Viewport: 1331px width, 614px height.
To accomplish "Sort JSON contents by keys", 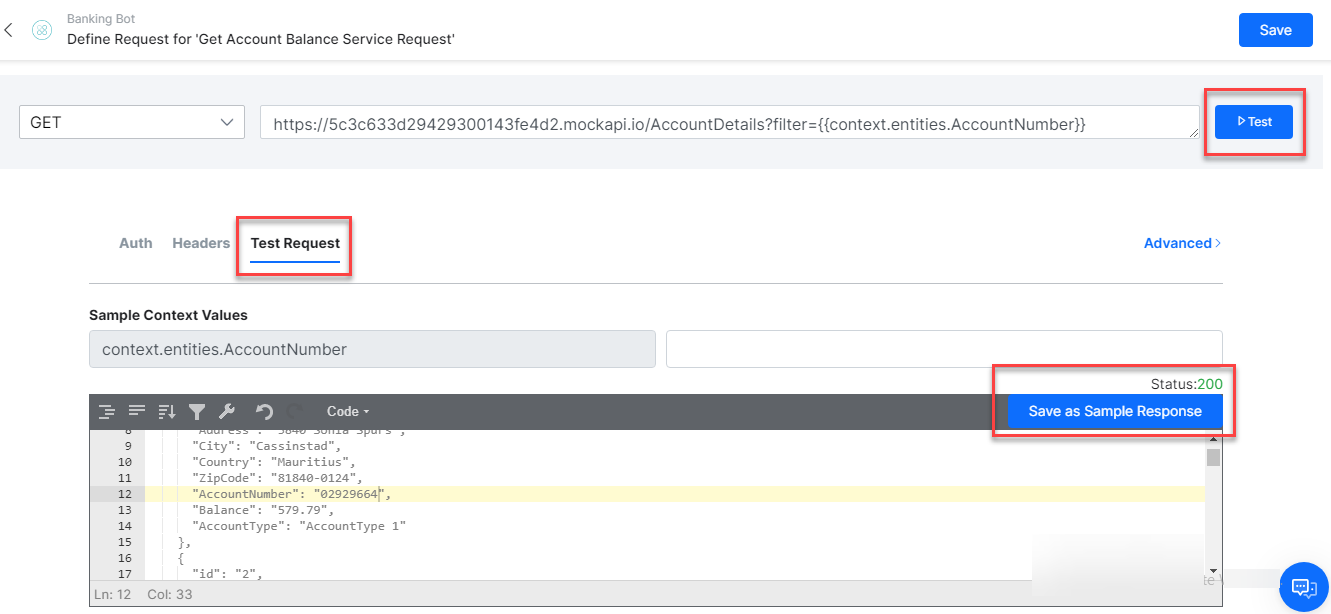I will 166,411.
